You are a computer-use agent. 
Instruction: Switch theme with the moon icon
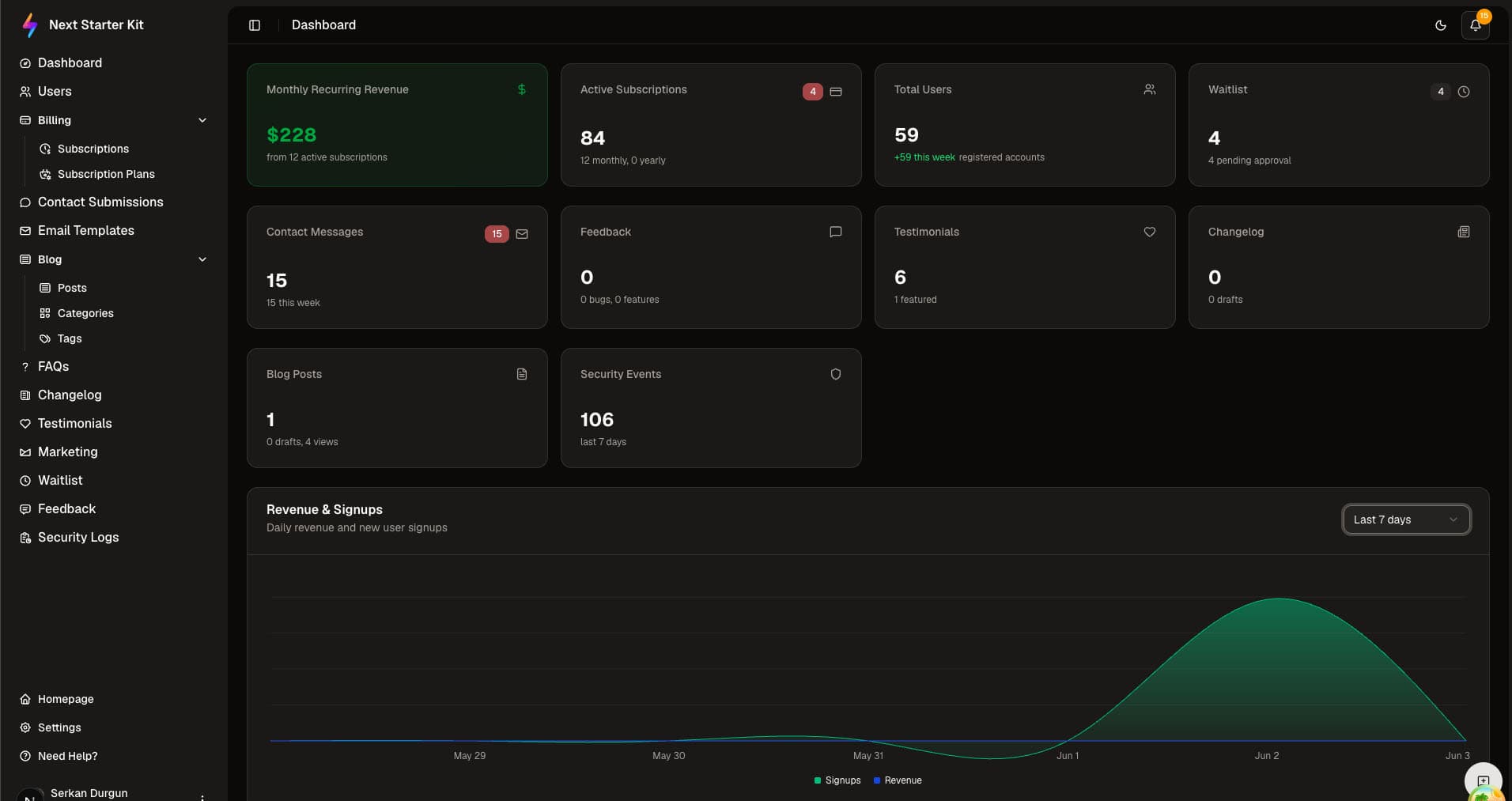(x=1441, y=25)
